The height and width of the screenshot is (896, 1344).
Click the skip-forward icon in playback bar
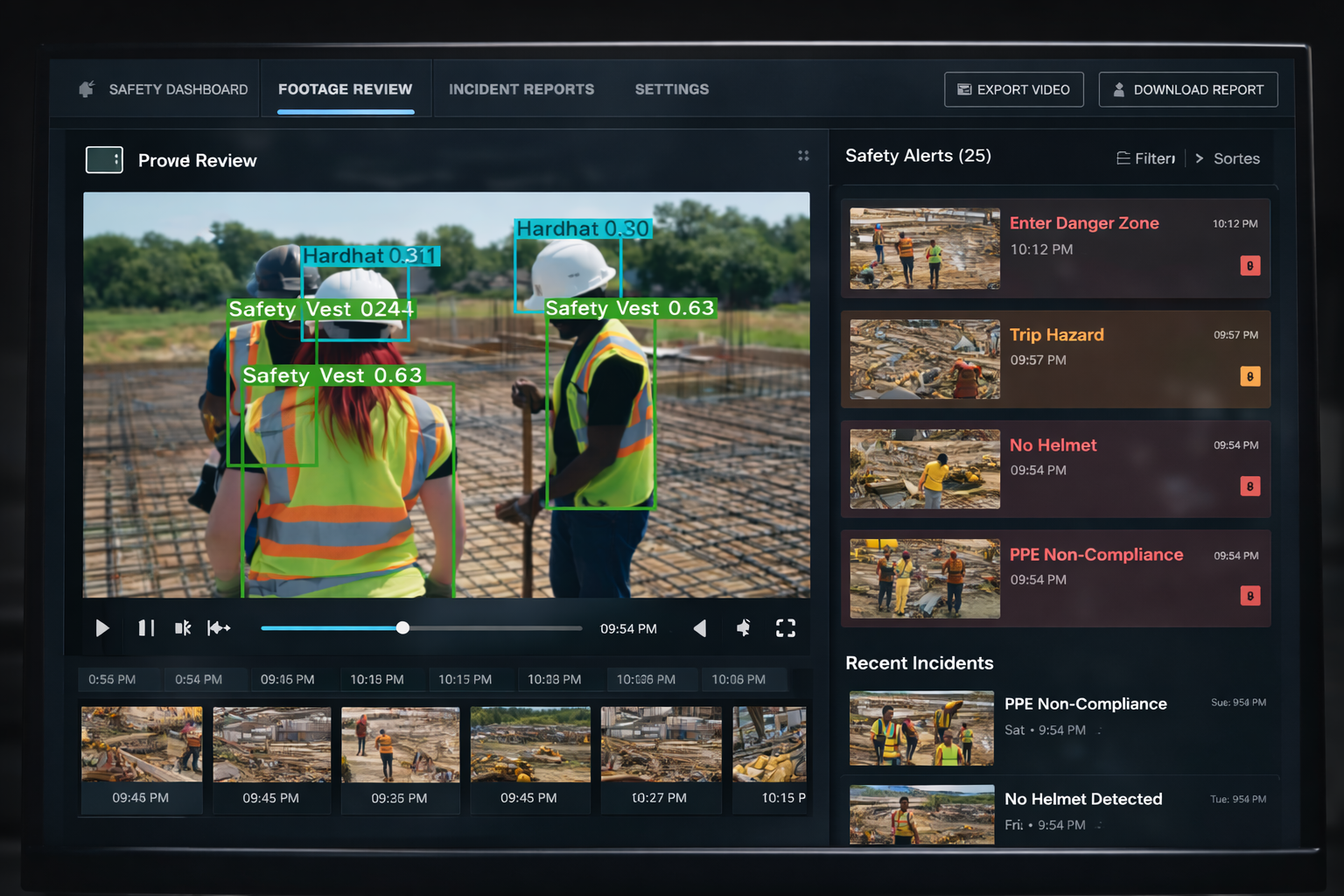point(219,627)
